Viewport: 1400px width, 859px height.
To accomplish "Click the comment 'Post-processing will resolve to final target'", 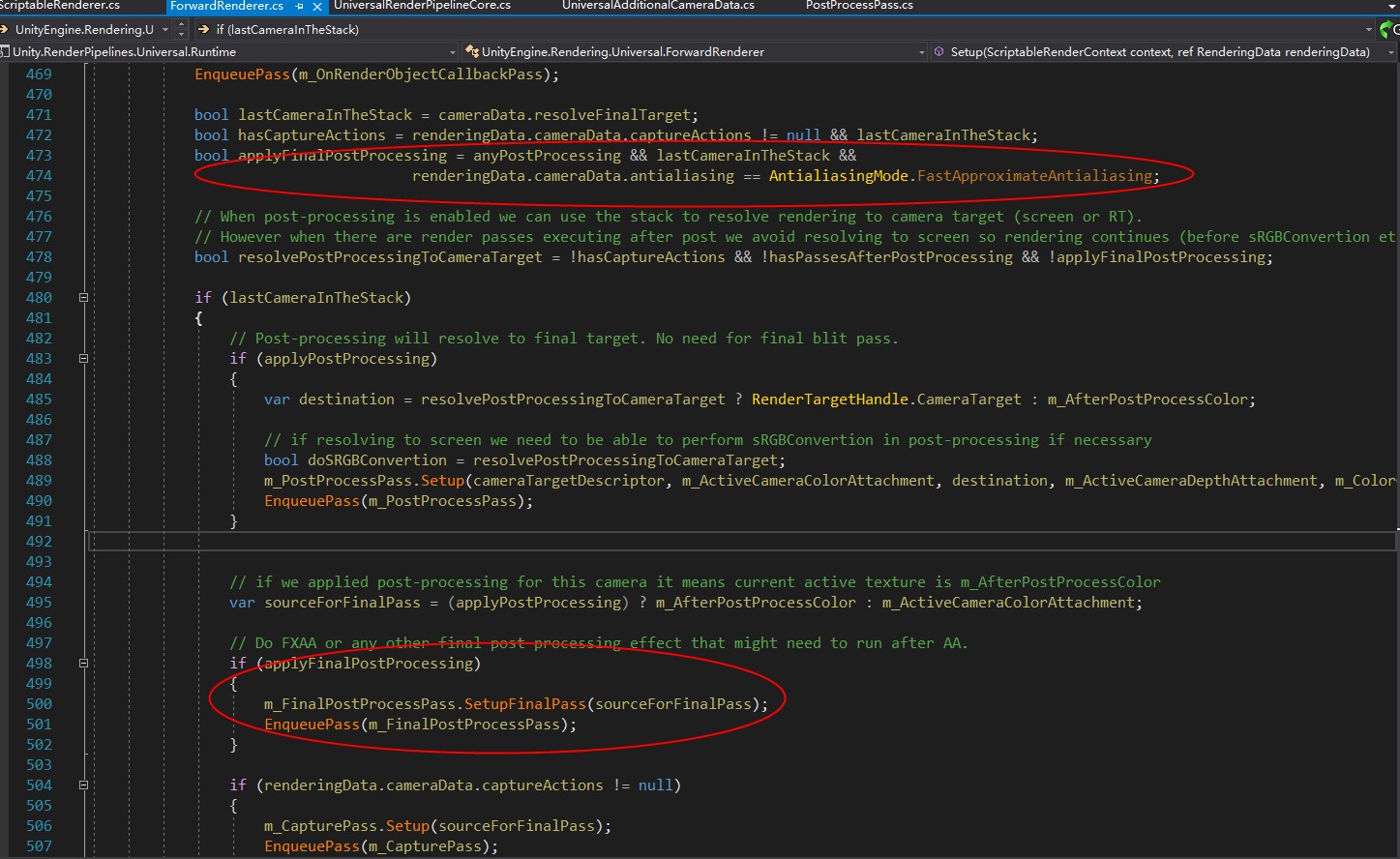I will pyautogui.click(x=564, y=339).
